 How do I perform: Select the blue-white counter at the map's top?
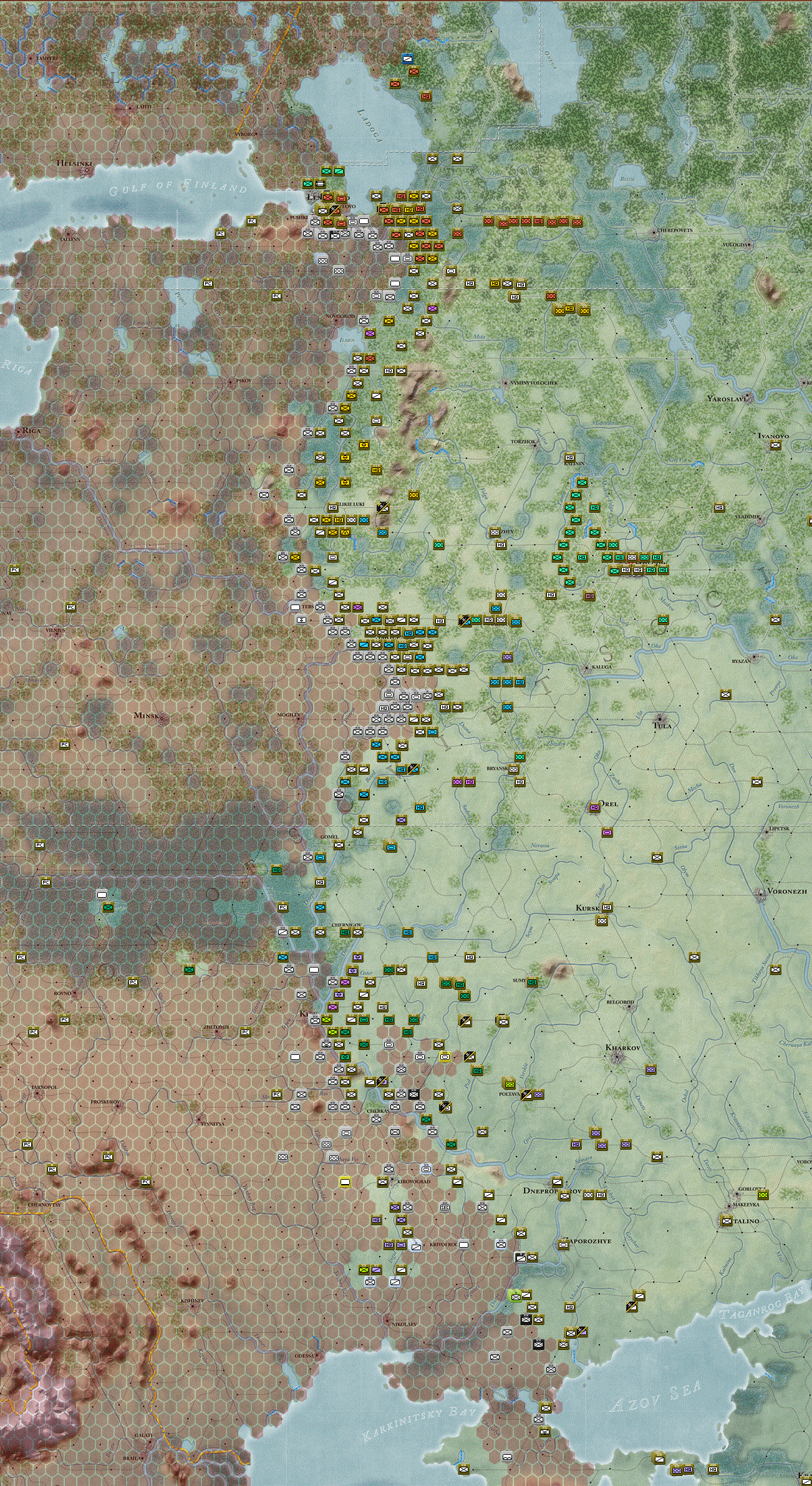click(407, 59)
